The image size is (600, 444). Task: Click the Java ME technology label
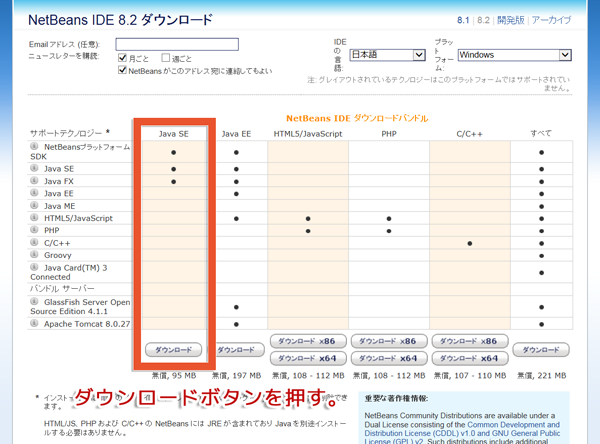coord(59,206)
